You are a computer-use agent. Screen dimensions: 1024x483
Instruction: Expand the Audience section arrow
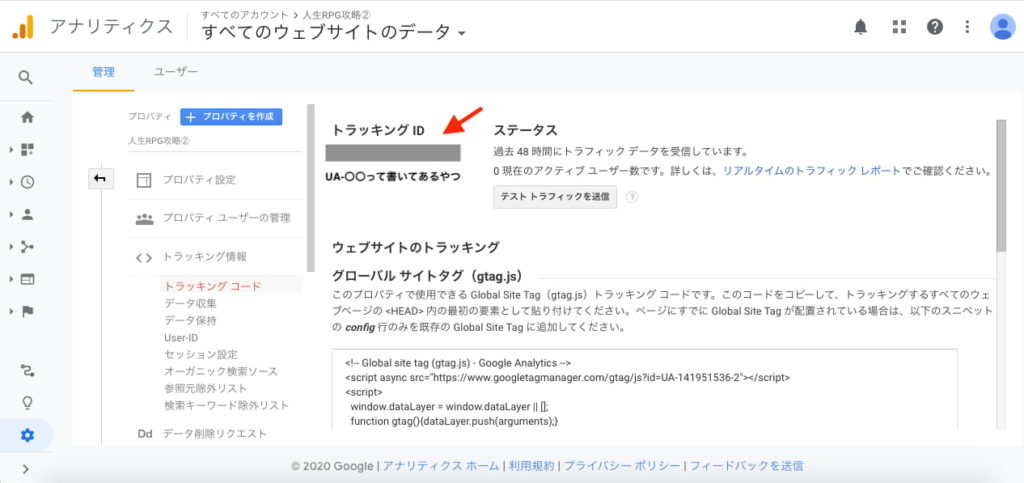point(11,214)
